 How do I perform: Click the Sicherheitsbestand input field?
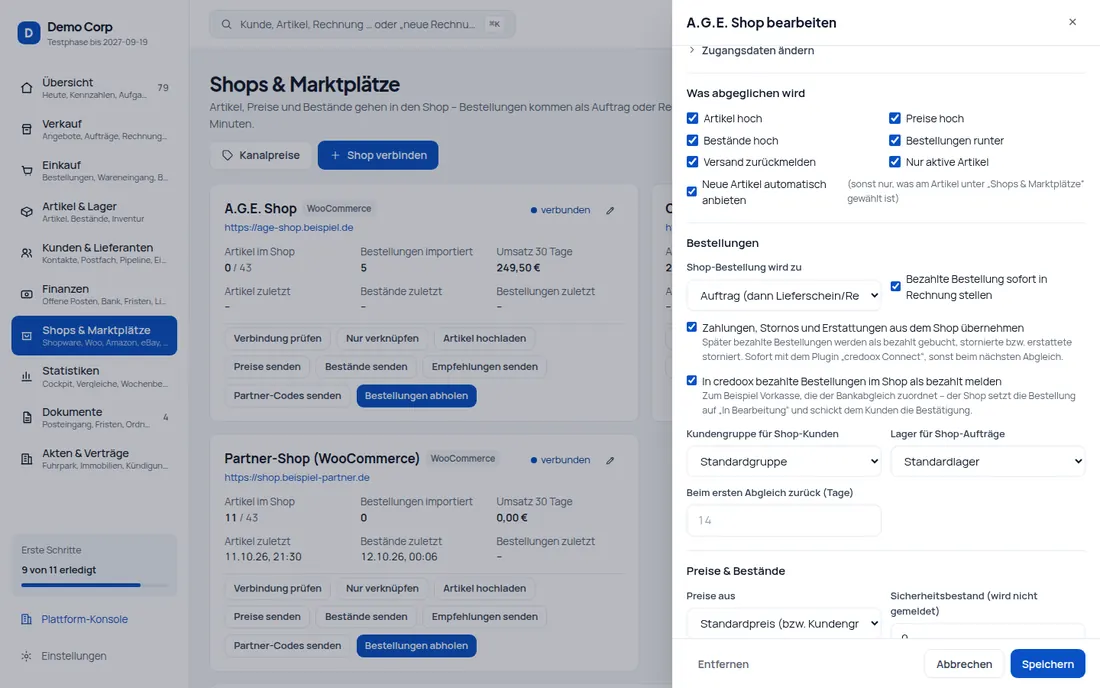pos(988,631)
